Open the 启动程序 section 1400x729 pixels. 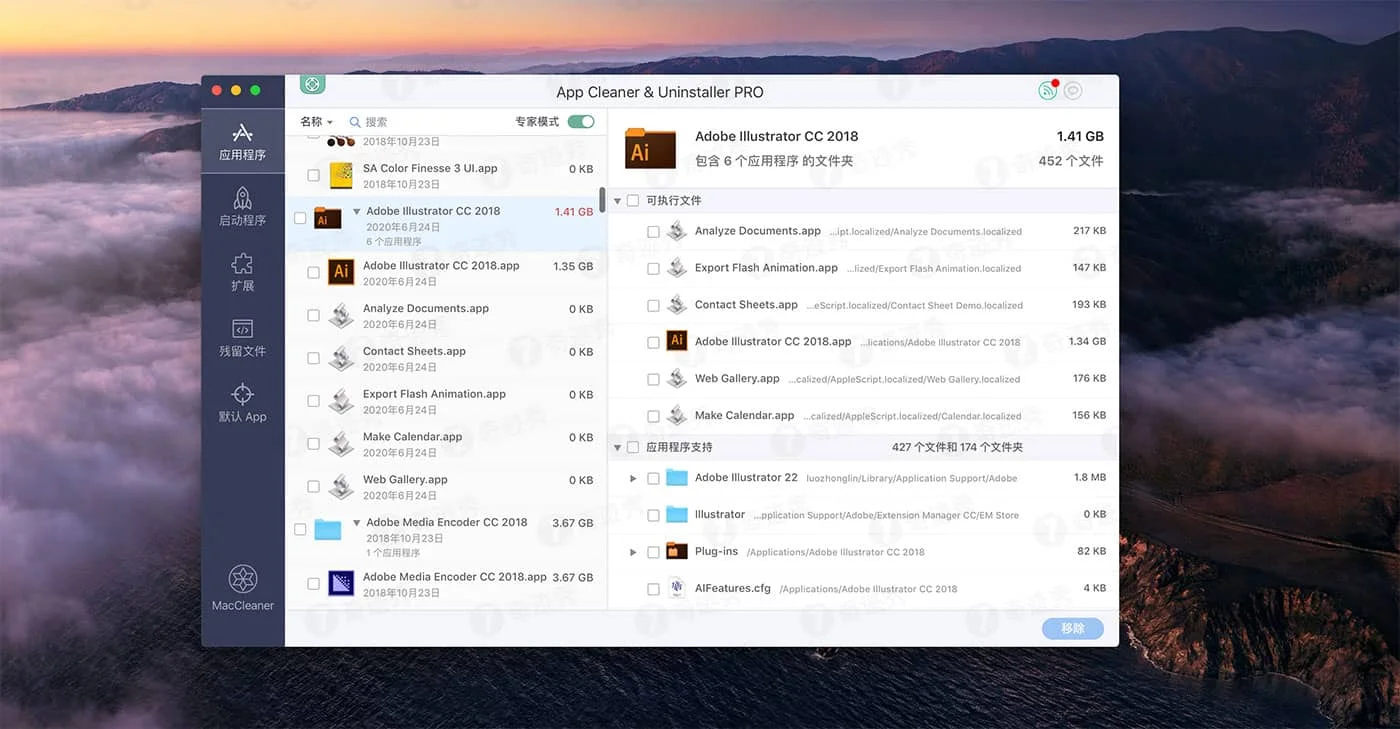(242, 207)
